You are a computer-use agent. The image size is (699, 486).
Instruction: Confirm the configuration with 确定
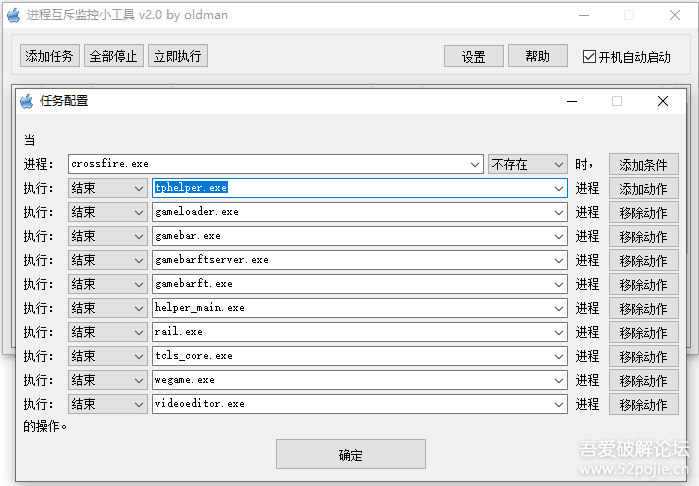[351, 454]
